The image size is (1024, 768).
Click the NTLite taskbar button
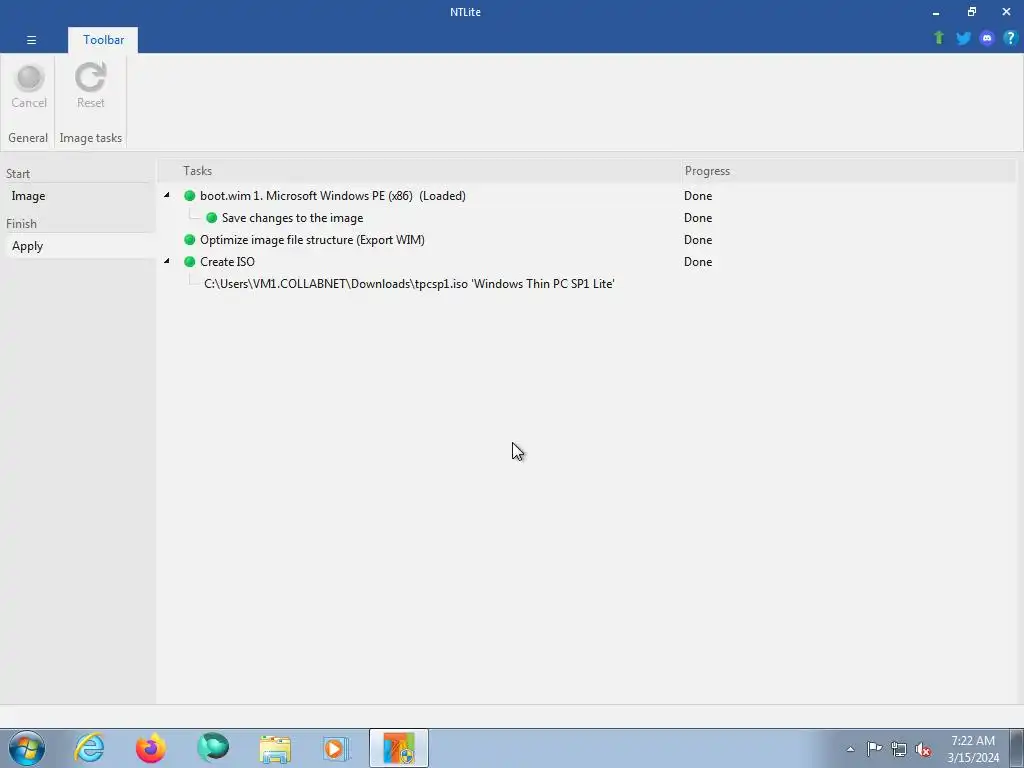point(399,748)
